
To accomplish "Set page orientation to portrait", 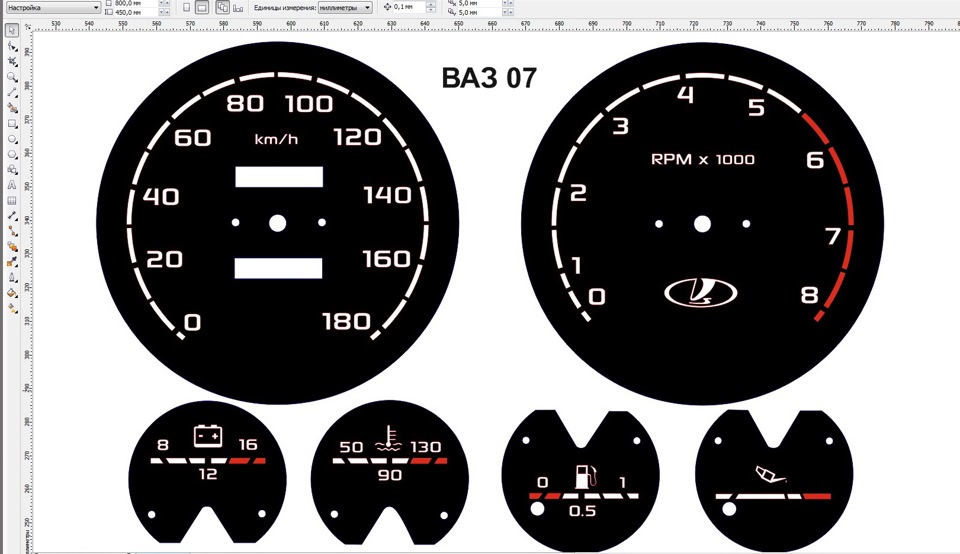I will [x=187, y=7].
